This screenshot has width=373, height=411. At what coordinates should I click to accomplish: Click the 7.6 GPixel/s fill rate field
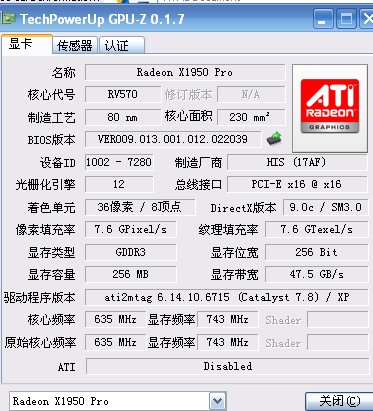coord(130,229)
